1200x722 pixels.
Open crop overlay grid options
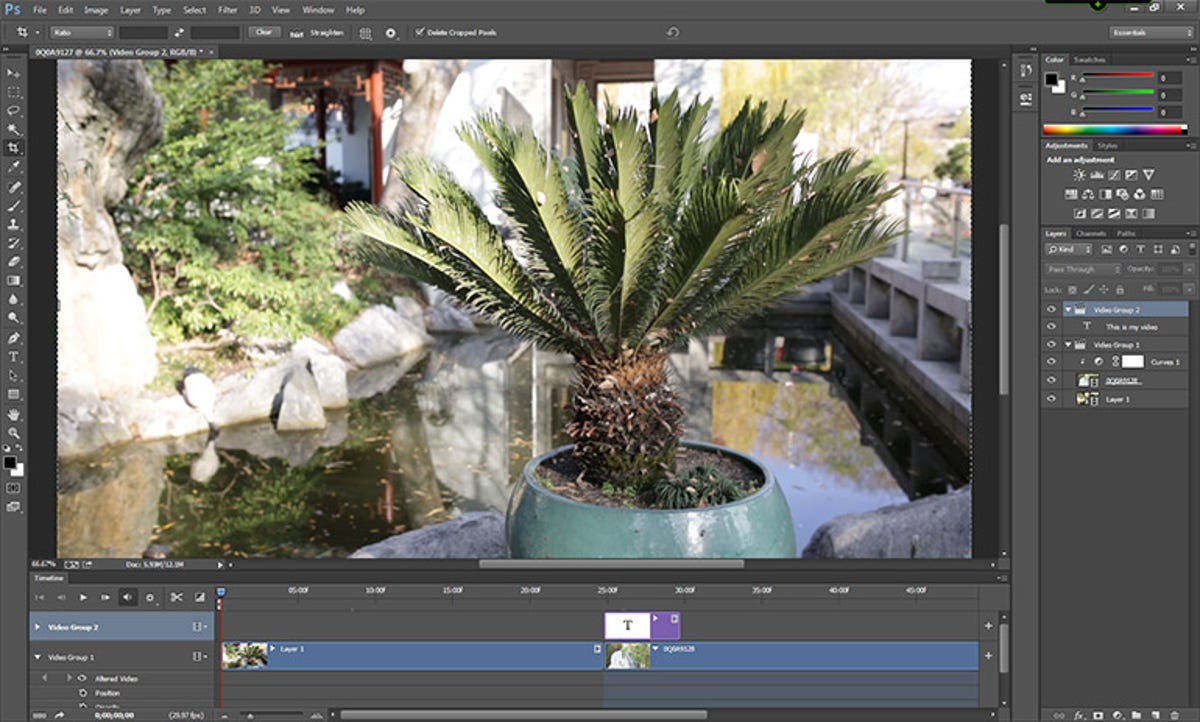click(366, 32)
